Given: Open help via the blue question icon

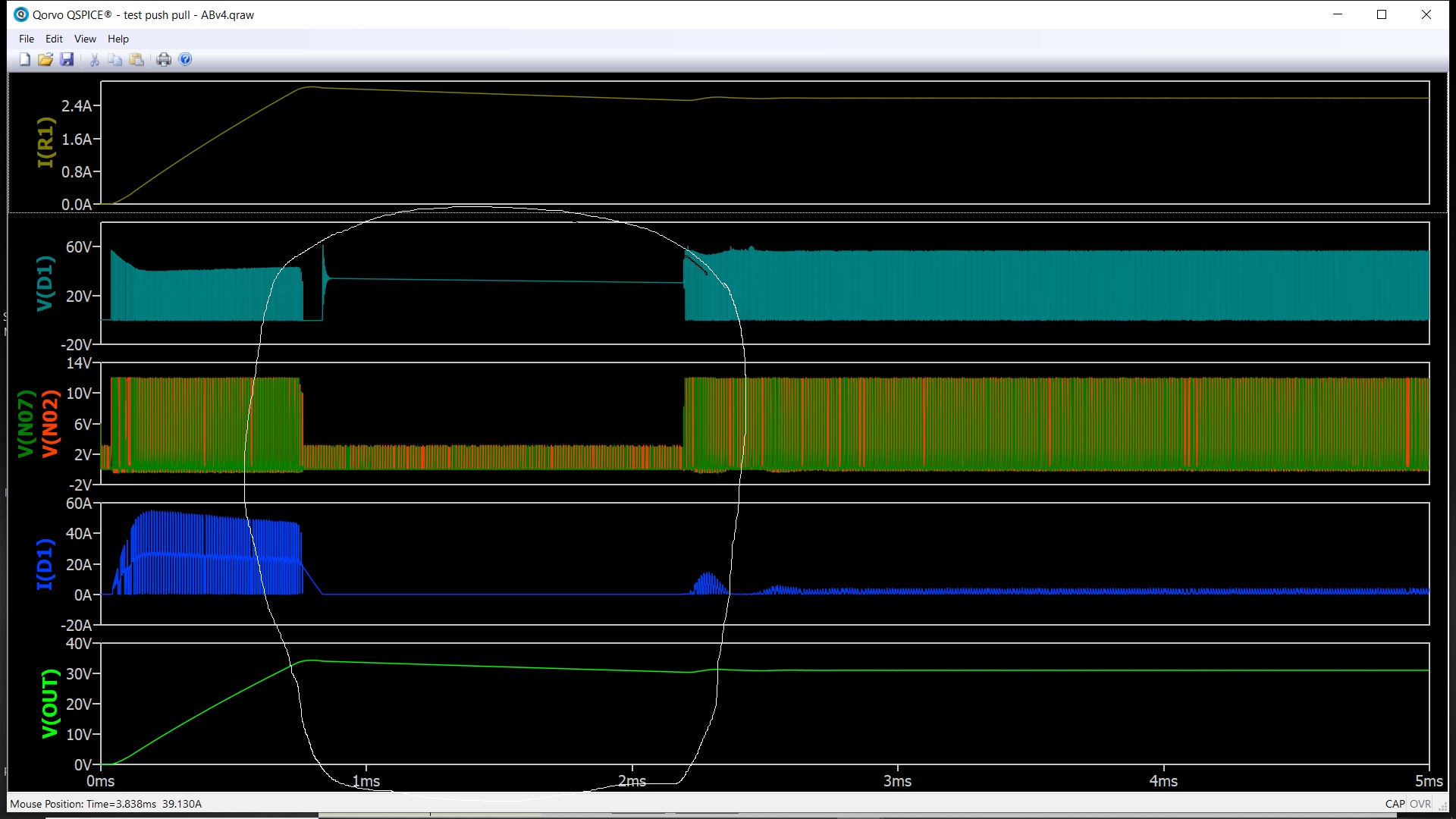Looking at the screenshot, I should pos(185,59).
